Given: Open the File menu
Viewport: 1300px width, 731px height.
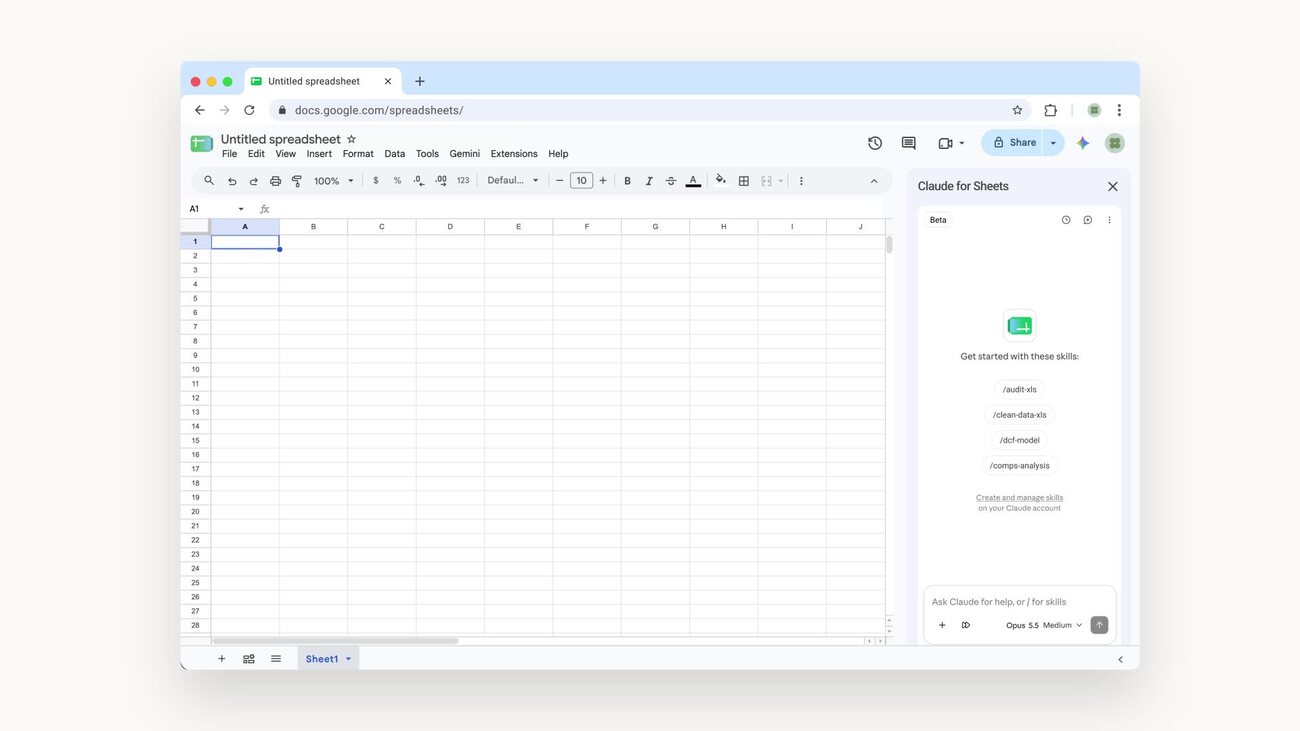Looking at the screenshot, I should pos(229,154).
